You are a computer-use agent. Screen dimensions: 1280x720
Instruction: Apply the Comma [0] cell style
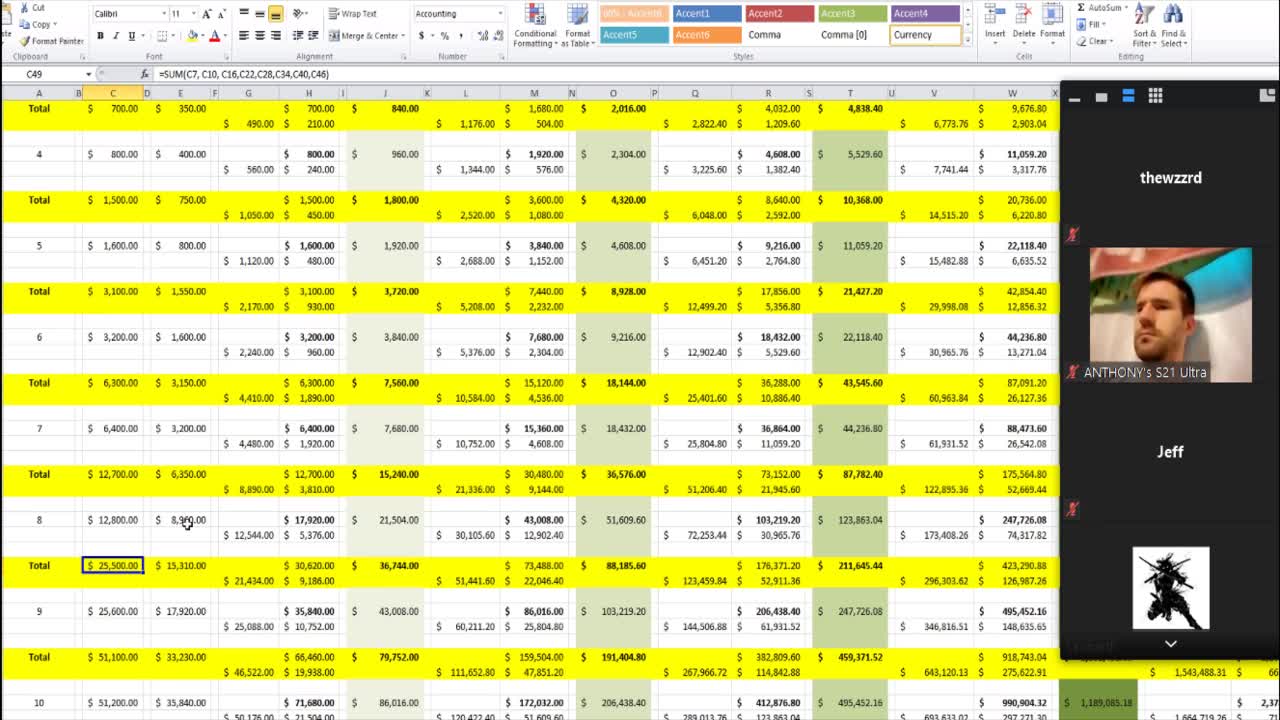tap(852, 34)
